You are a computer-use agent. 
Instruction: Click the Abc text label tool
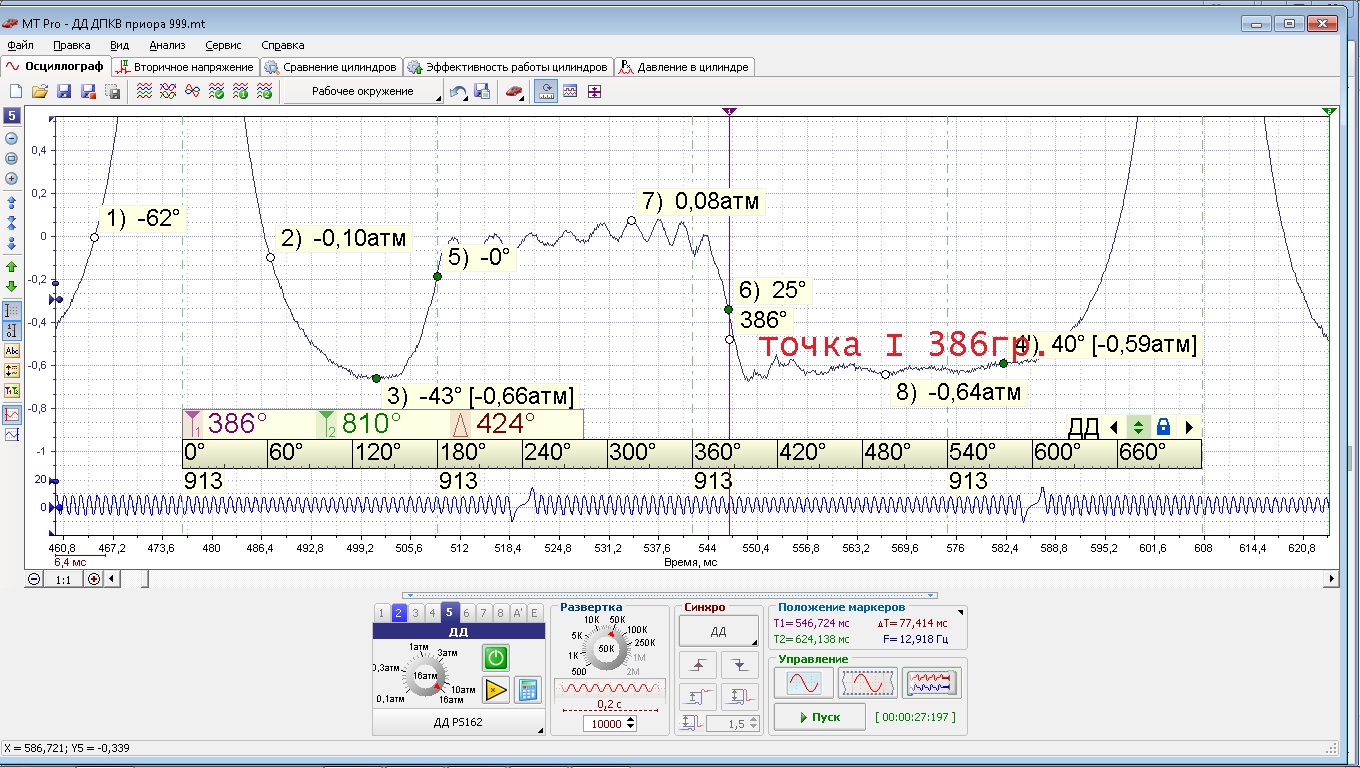pos(12,351)
